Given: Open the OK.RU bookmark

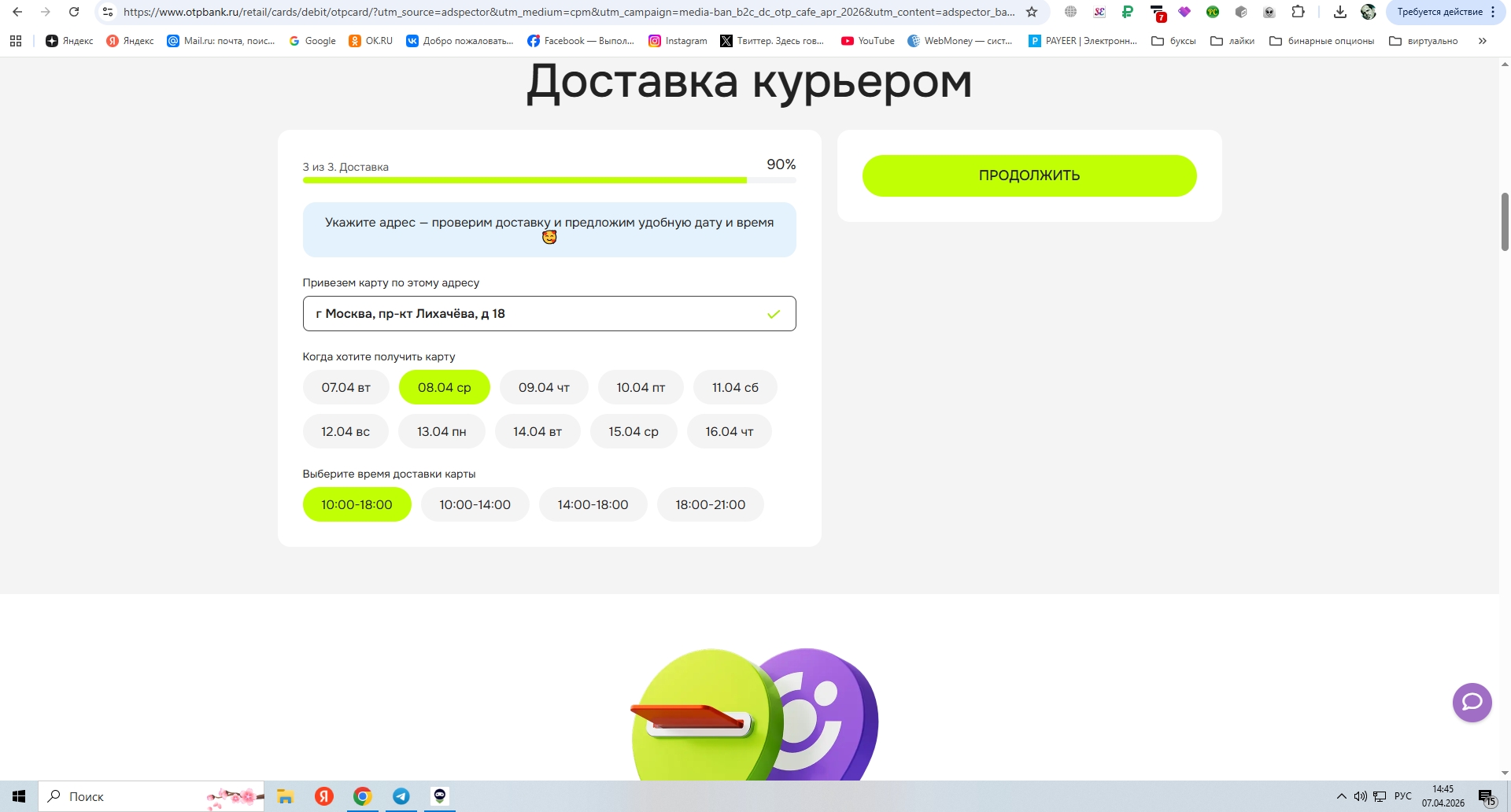Looking at the screenshot, I should pyautogui.click(x=371, y=41).
